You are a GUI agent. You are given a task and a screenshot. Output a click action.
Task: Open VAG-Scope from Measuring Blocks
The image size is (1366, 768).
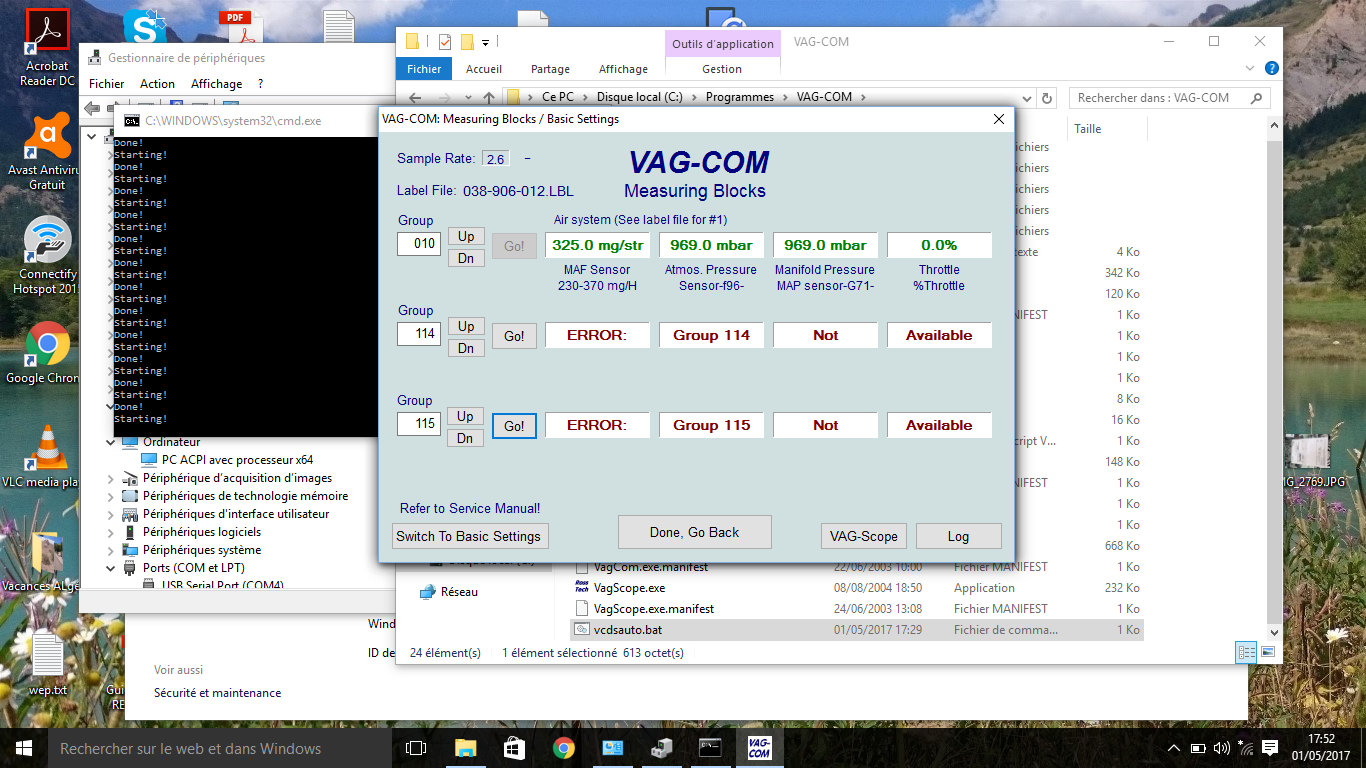(x=865, y=536)
